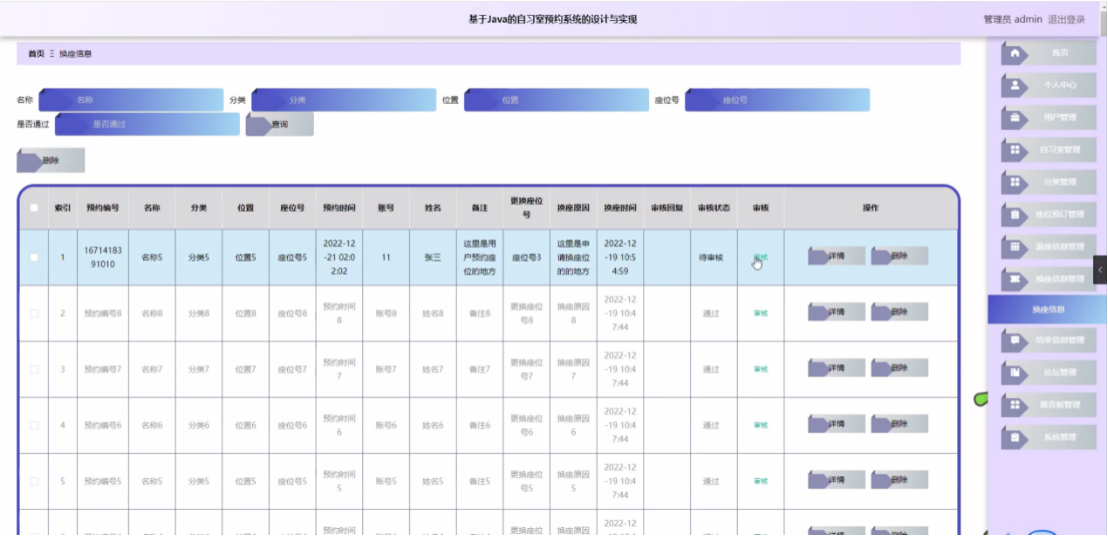The width and height of the screenshot is (1108, 536).
Task: Click the 换座时间 column header
Action: coord(620,208)
